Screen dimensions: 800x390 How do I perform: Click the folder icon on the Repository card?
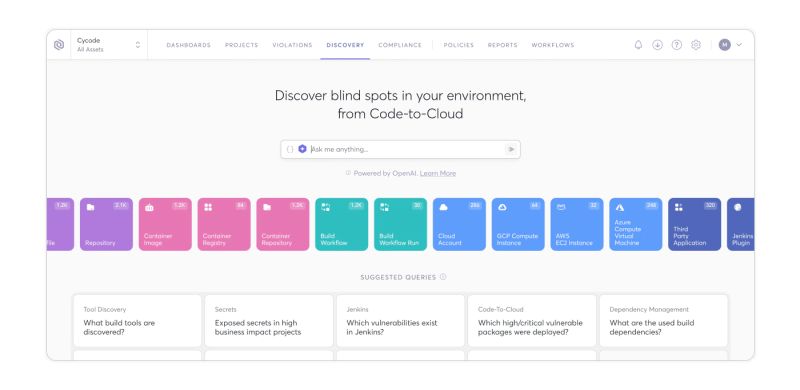pyautogui.click(x=90, y=207)
